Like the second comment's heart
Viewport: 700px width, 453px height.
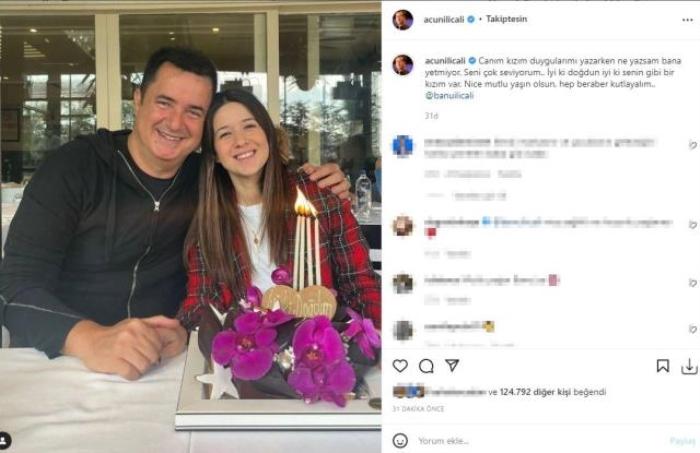point(693,224)
